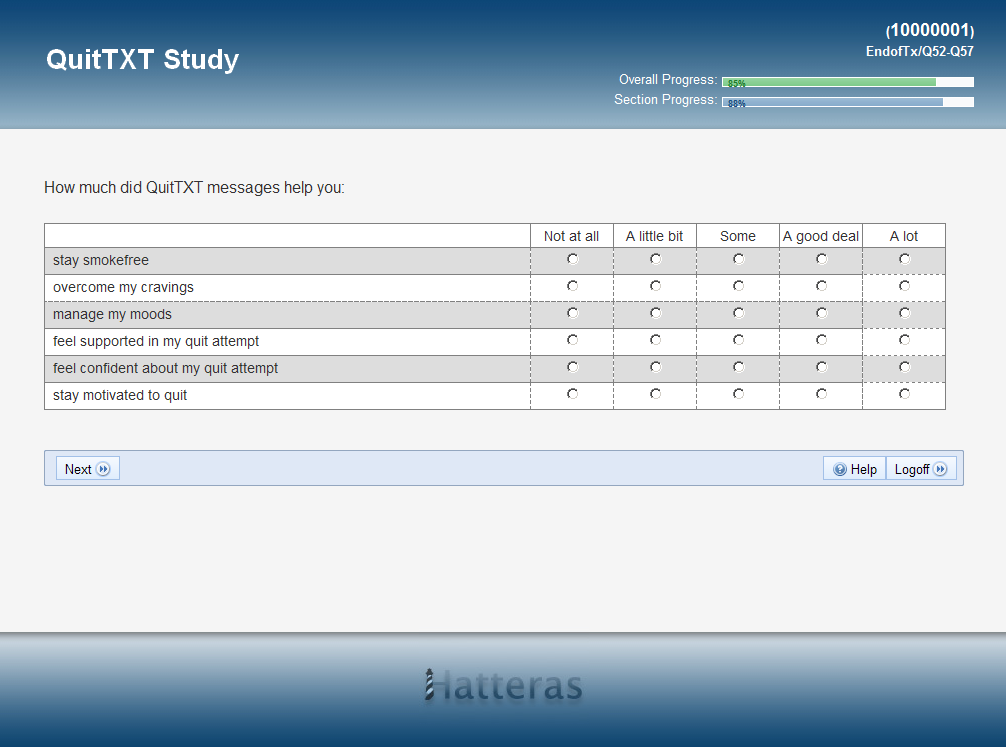
Task: Mark 'A lot' for manage my moods
Action: click(x=904, y=313)
